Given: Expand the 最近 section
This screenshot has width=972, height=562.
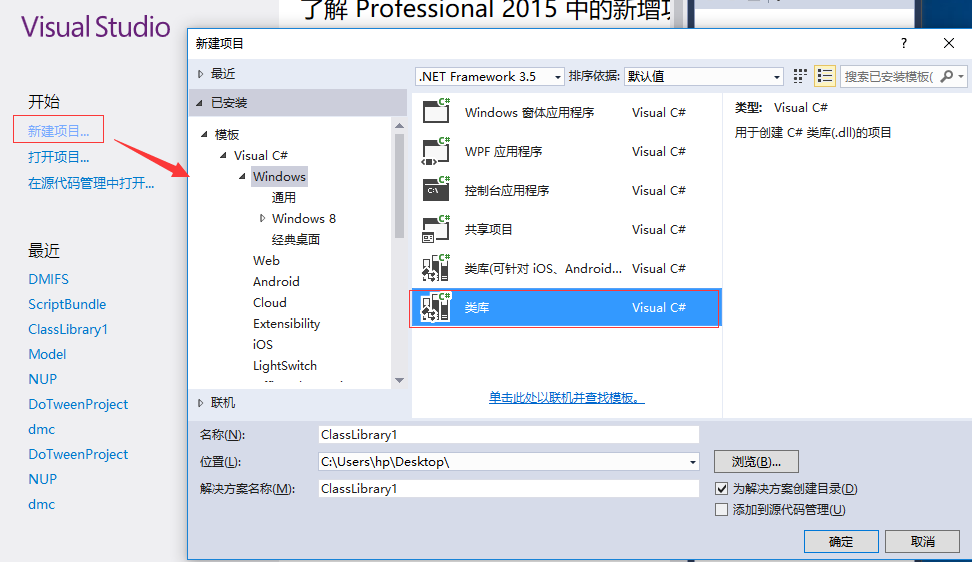Looking at the screenshot, I should click(x=200, y=74).
